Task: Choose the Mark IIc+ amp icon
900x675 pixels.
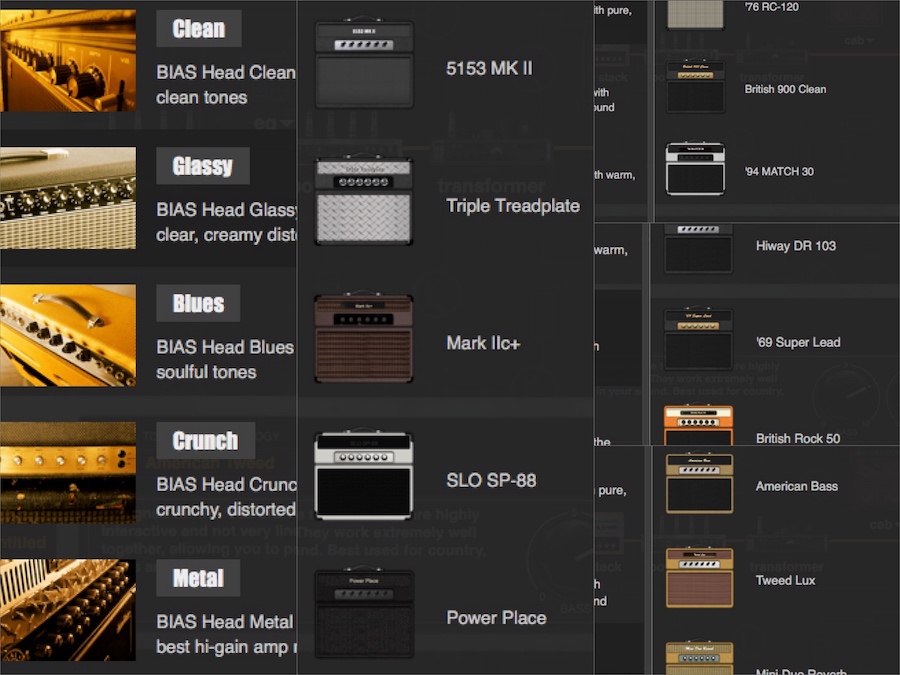Action: pos(364,338)
